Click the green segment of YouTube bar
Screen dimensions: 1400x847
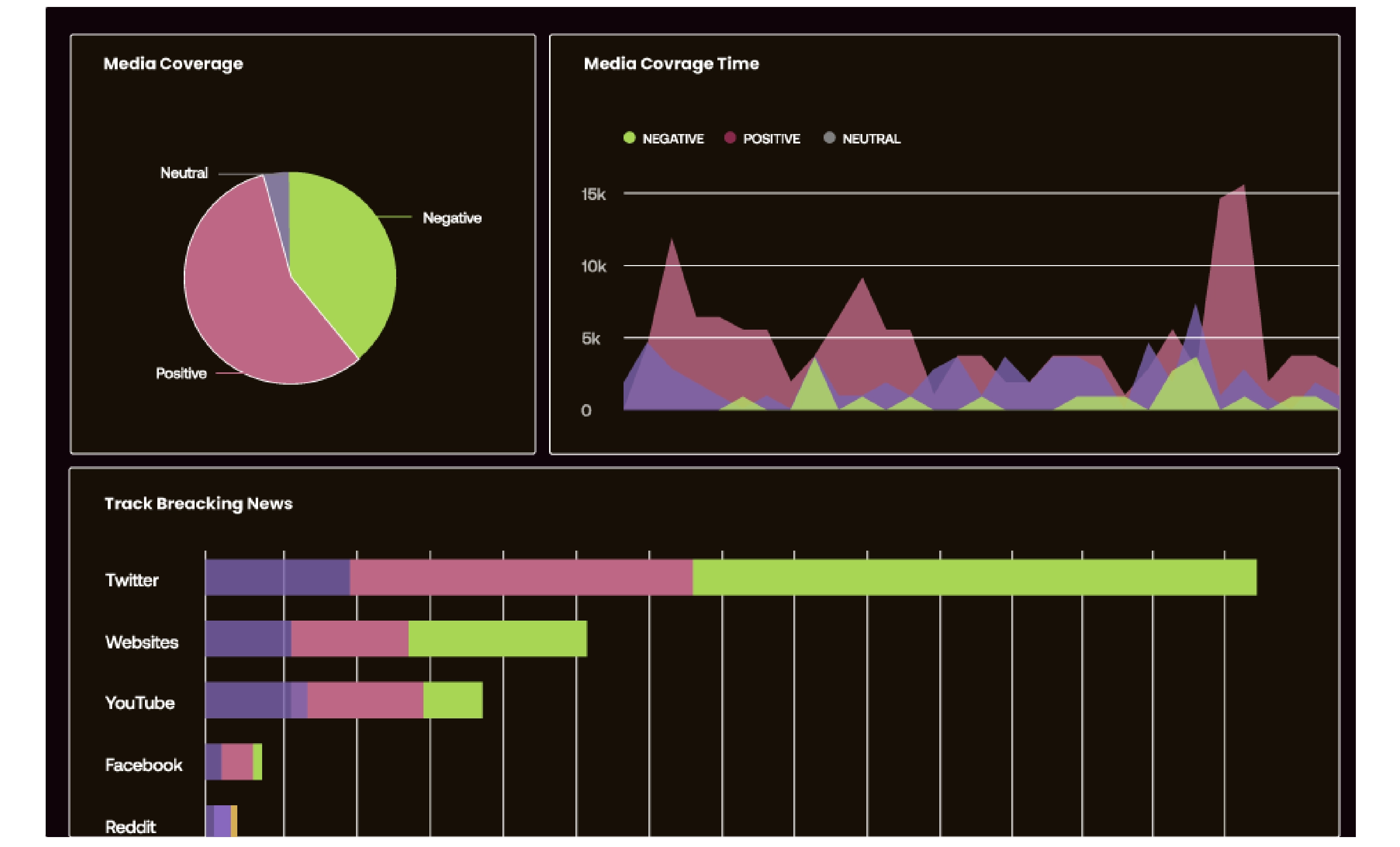(x=453, y=700)
